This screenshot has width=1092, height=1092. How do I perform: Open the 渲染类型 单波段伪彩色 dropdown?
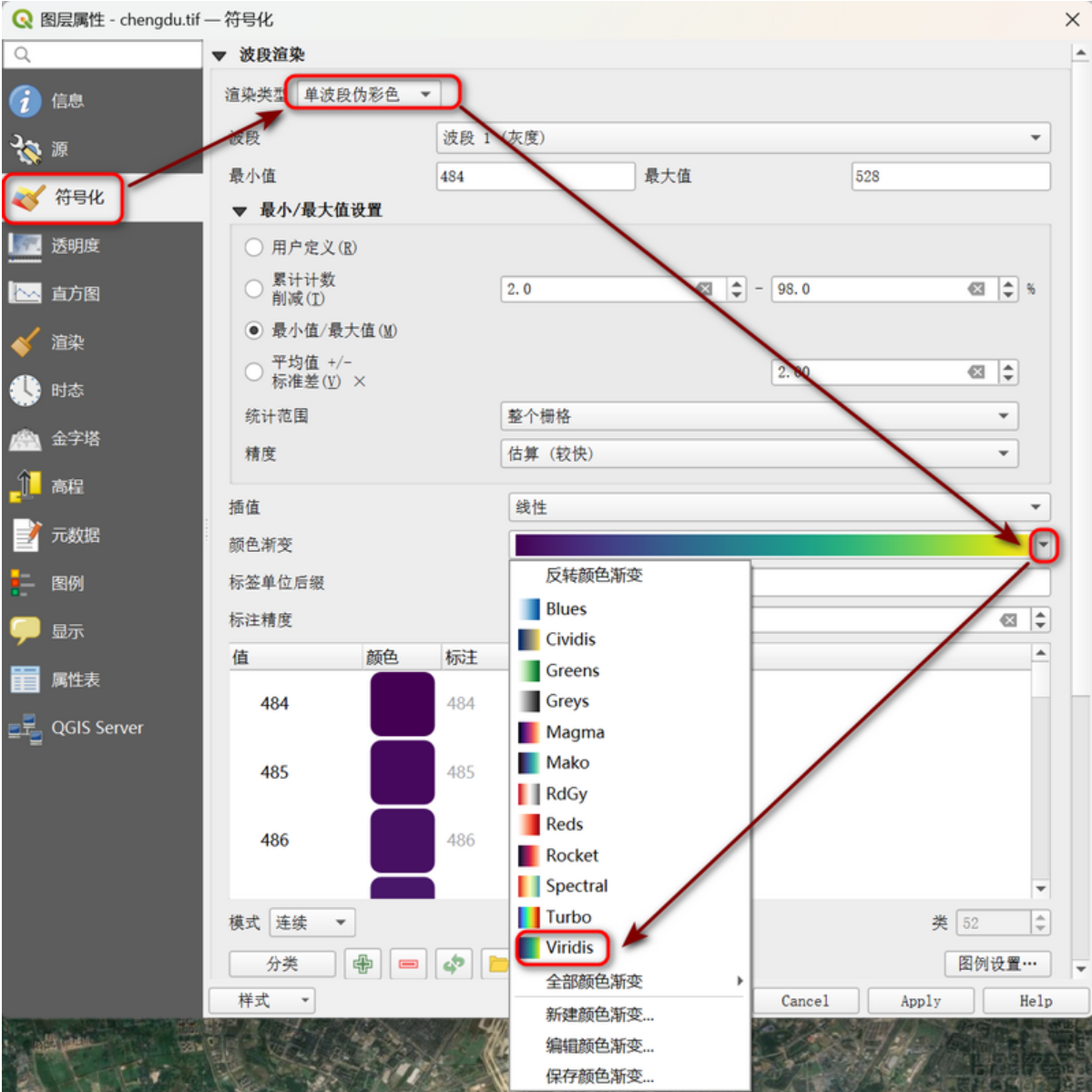click(369, 94)
